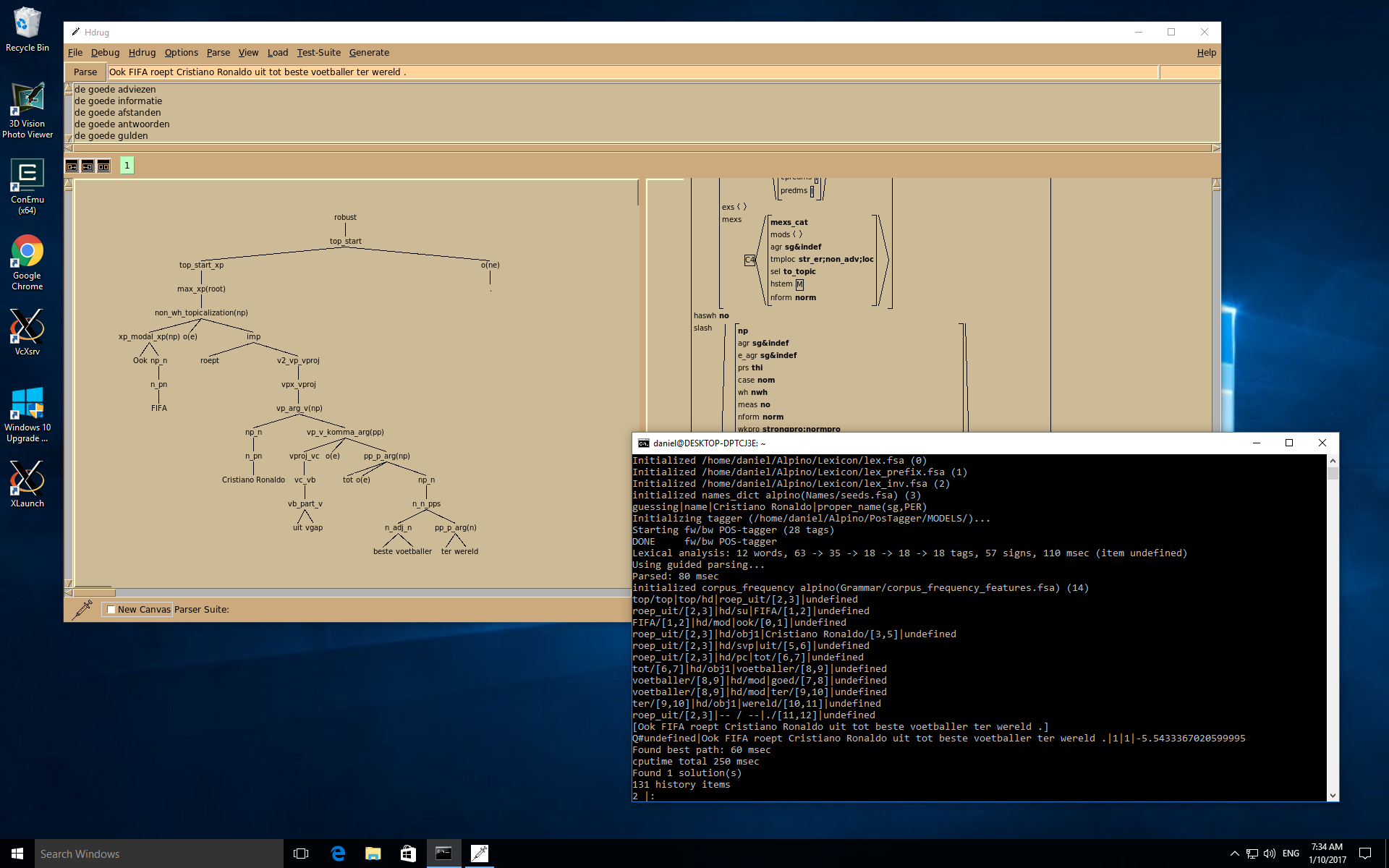
Task: Open Help in the menu bar
Action: pos(1206,52)
